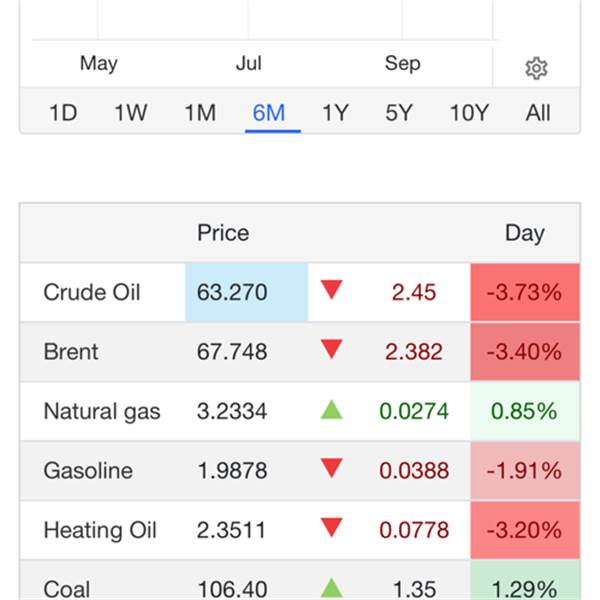Open the Crude Oil commodity link
Screen dimensions: 600x600
[x=92, y=293]
